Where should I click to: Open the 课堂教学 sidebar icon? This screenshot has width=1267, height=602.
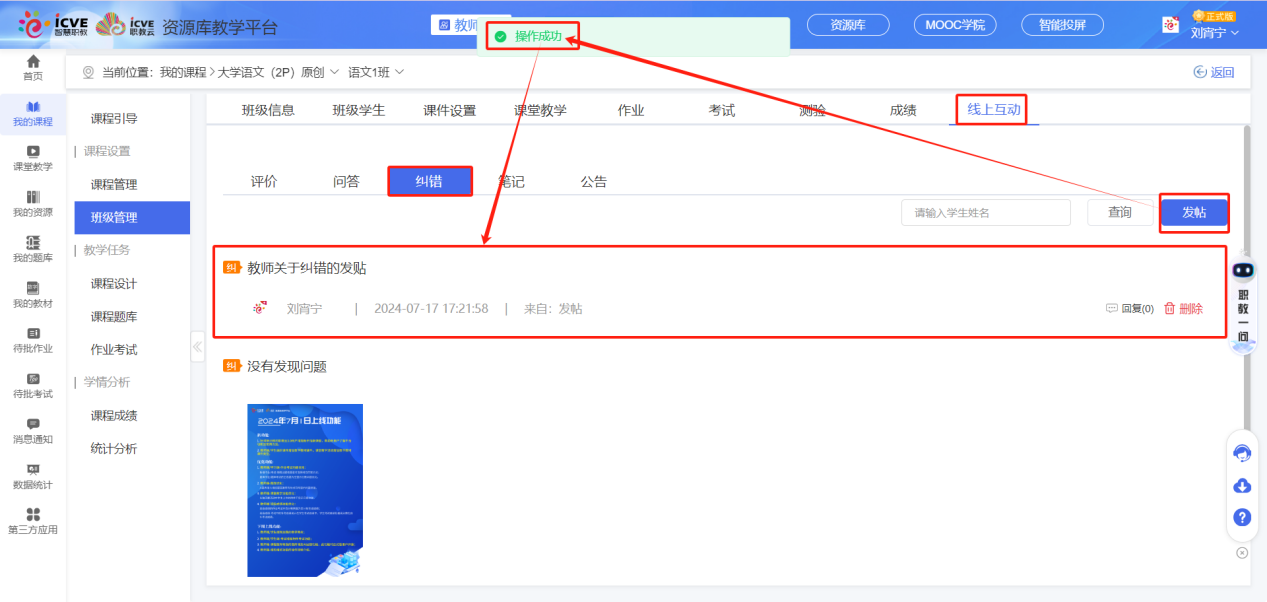(33, 158)
